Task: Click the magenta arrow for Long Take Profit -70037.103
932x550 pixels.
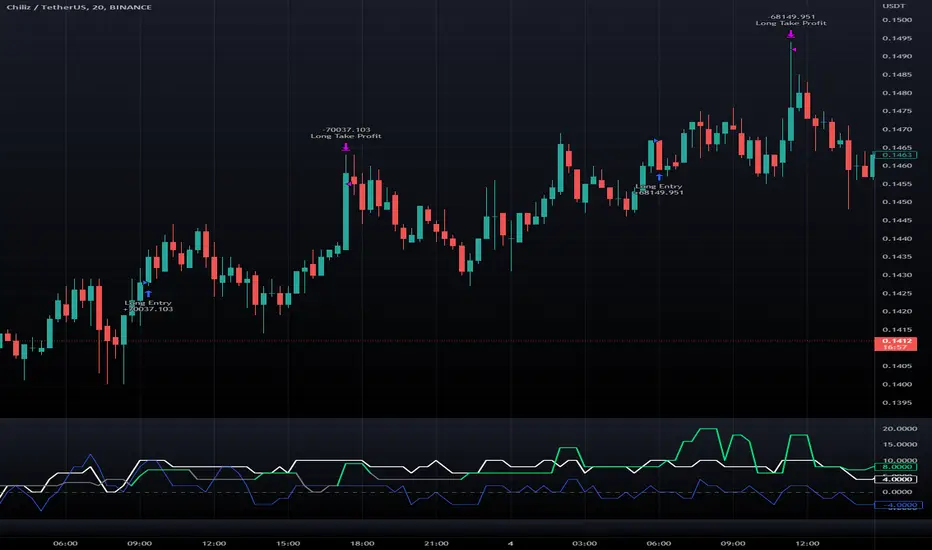Action: [x=346, y=147]
